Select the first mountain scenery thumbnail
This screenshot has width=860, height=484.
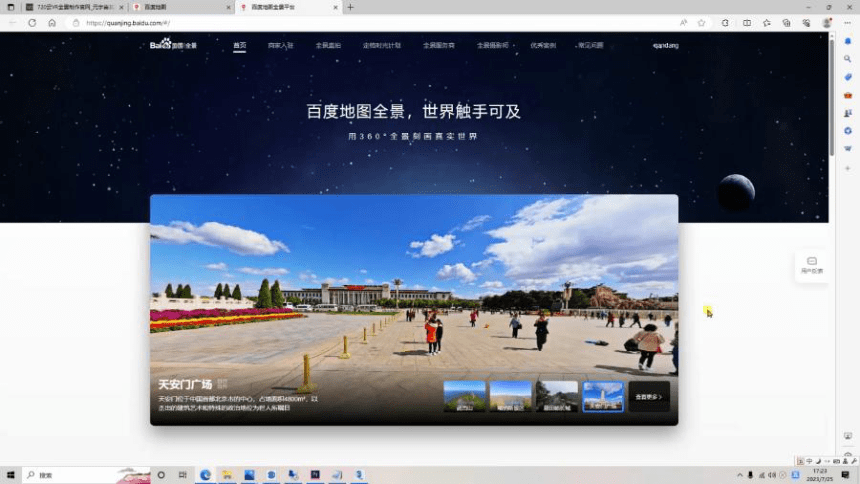point(465,396)
